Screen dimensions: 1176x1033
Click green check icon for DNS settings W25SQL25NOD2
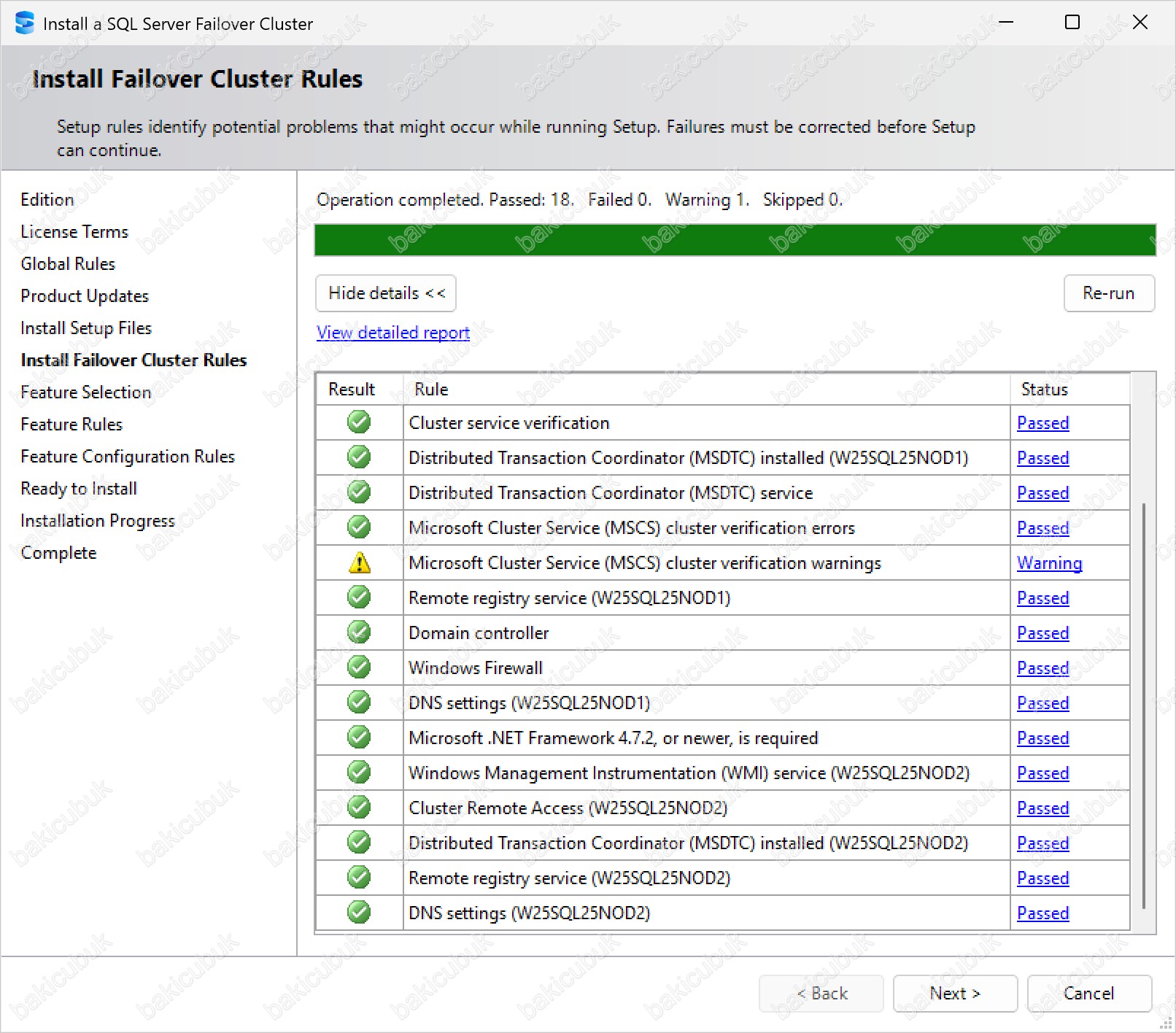pyautogui.click(x=359, y=913)
